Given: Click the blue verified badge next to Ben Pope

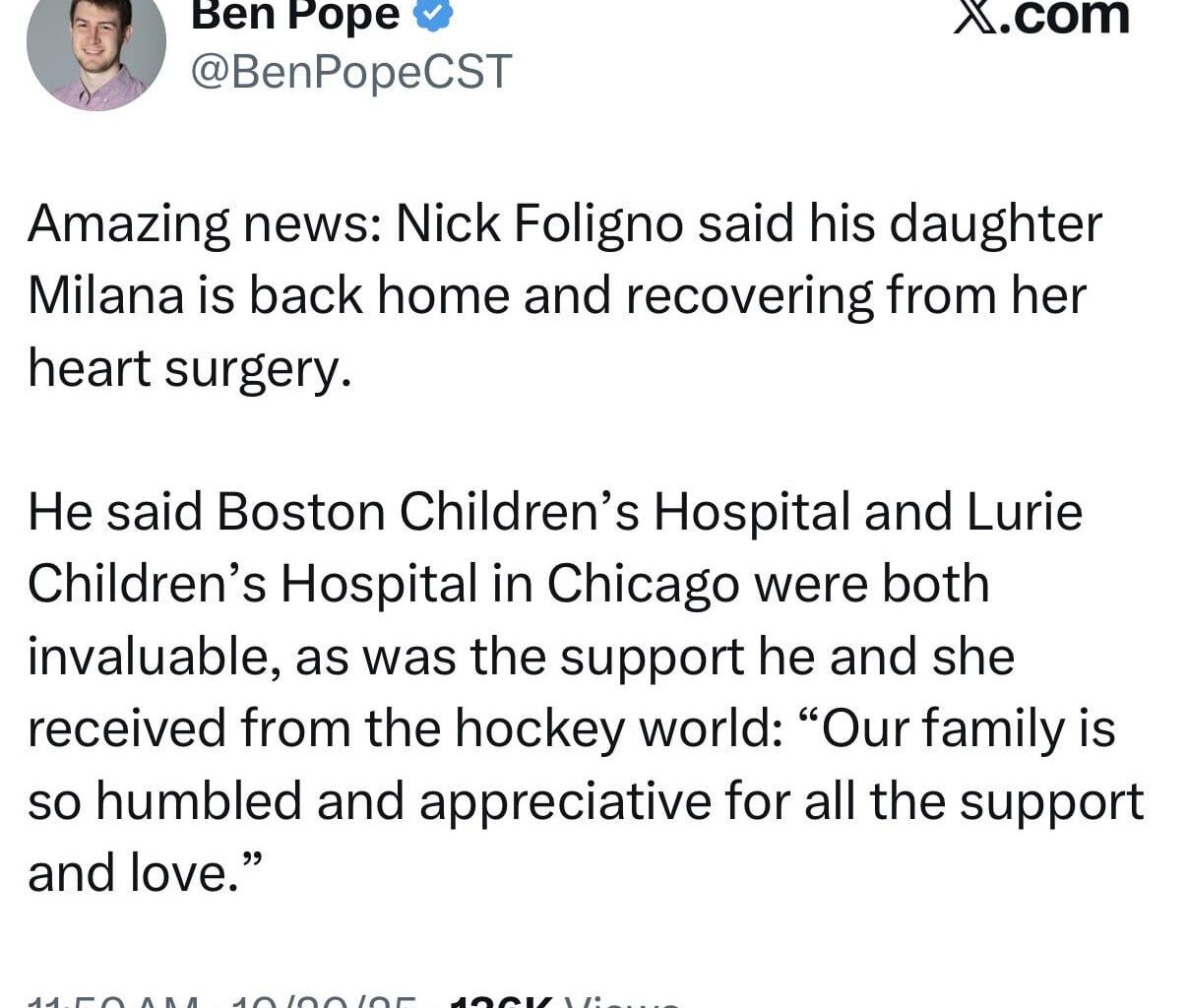Looking at the screenshot, I should click(x=431, y=14).
